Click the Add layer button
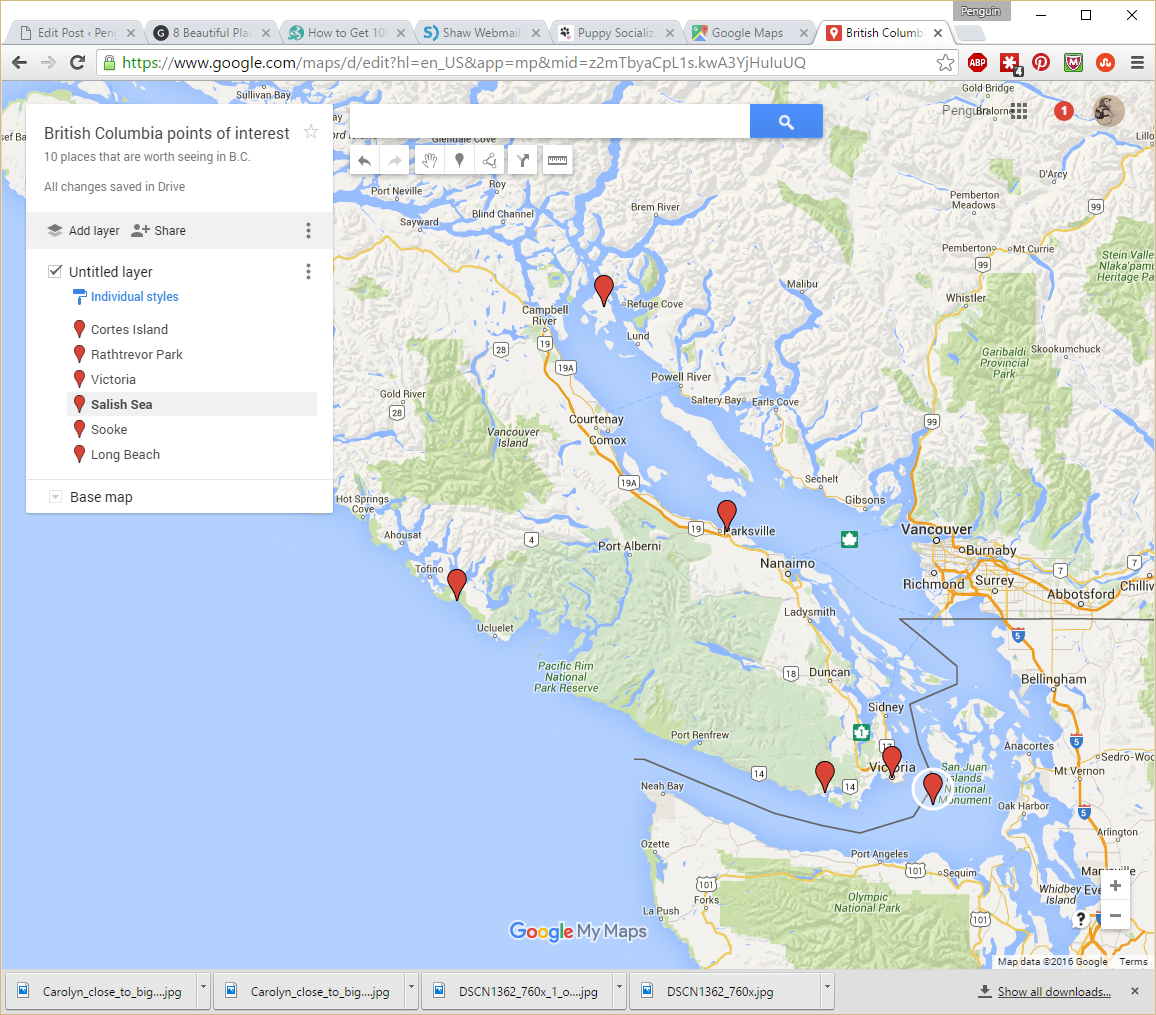Image resolution: width=1156 pixels, height=1015 pixels. (x=83, y=231)
